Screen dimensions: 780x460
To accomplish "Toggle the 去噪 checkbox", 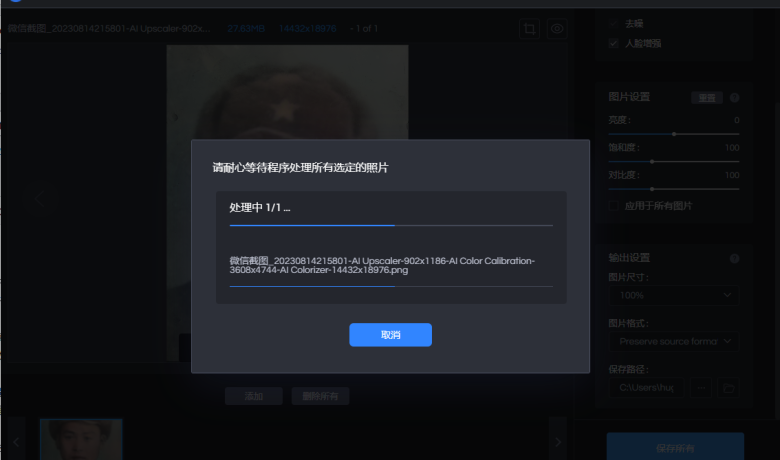I will tap(613, 23).
